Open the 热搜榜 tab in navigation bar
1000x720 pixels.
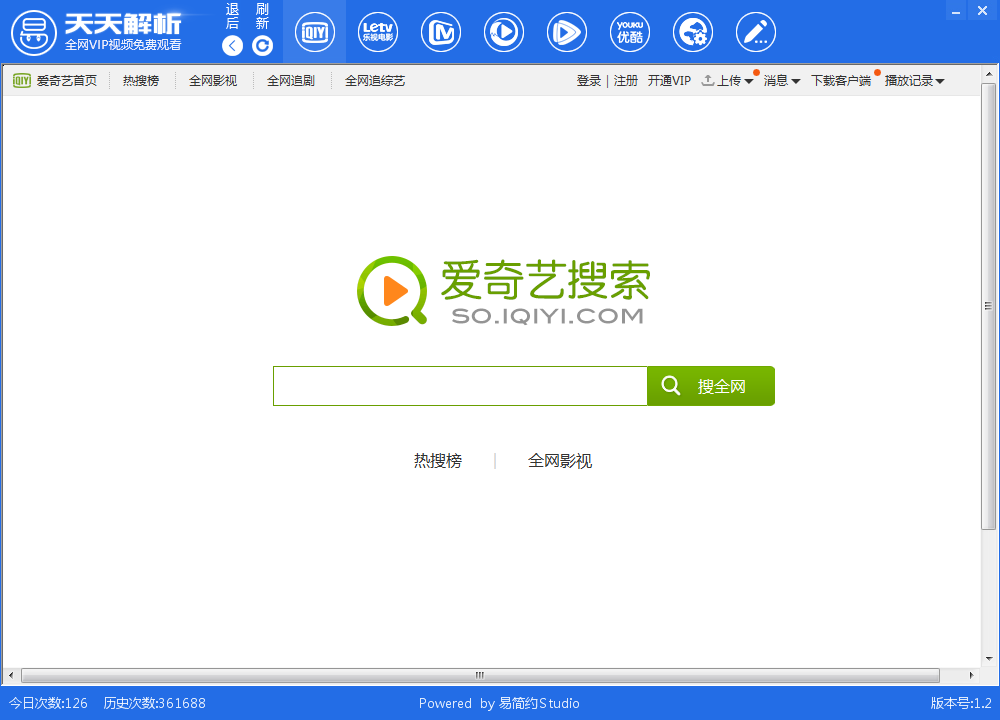(x=141, y=81)
